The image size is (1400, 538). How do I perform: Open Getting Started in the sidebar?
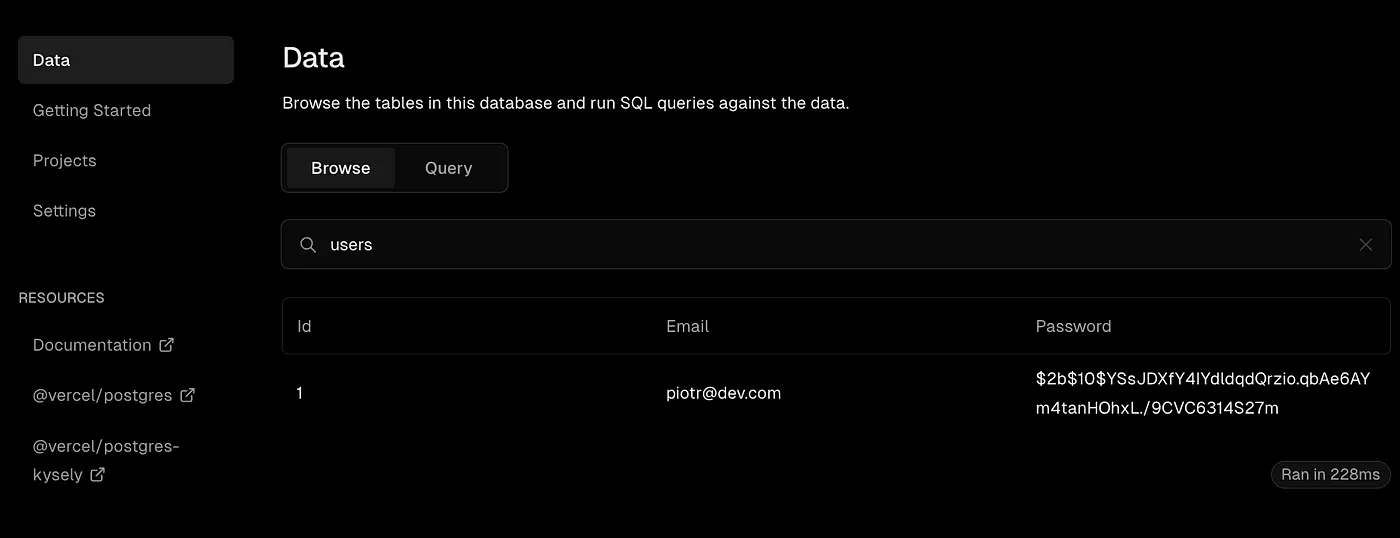pos(92,110)
